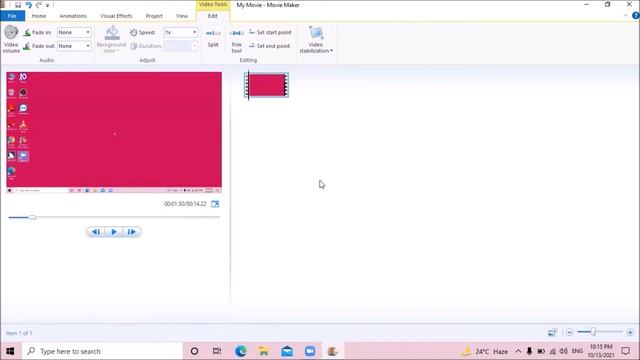The width and height of the screenshot is (640, 360).
Task: Click the preview seek bar handle
Action: [32, 217]
